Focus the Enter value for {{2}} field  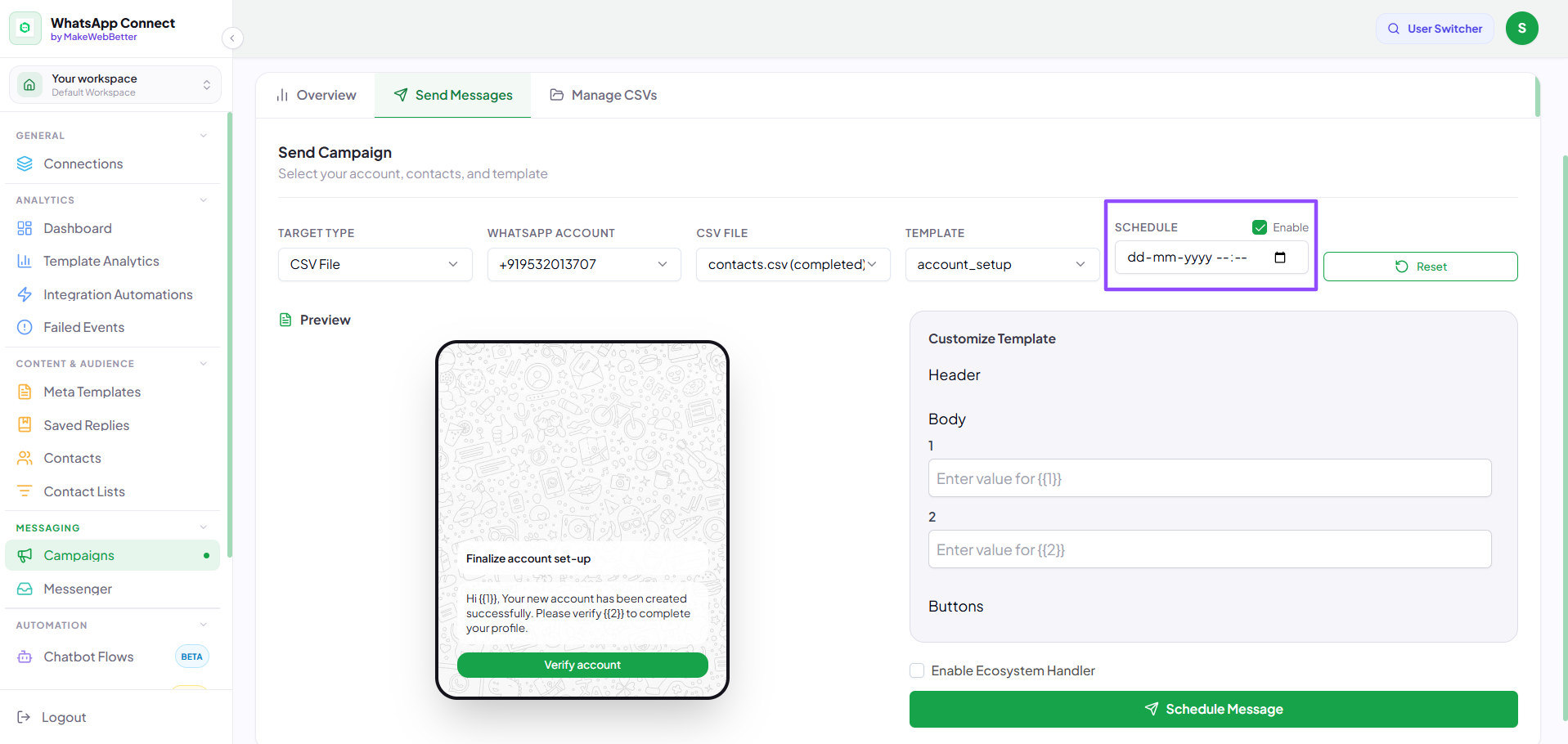click(1210, 549)
